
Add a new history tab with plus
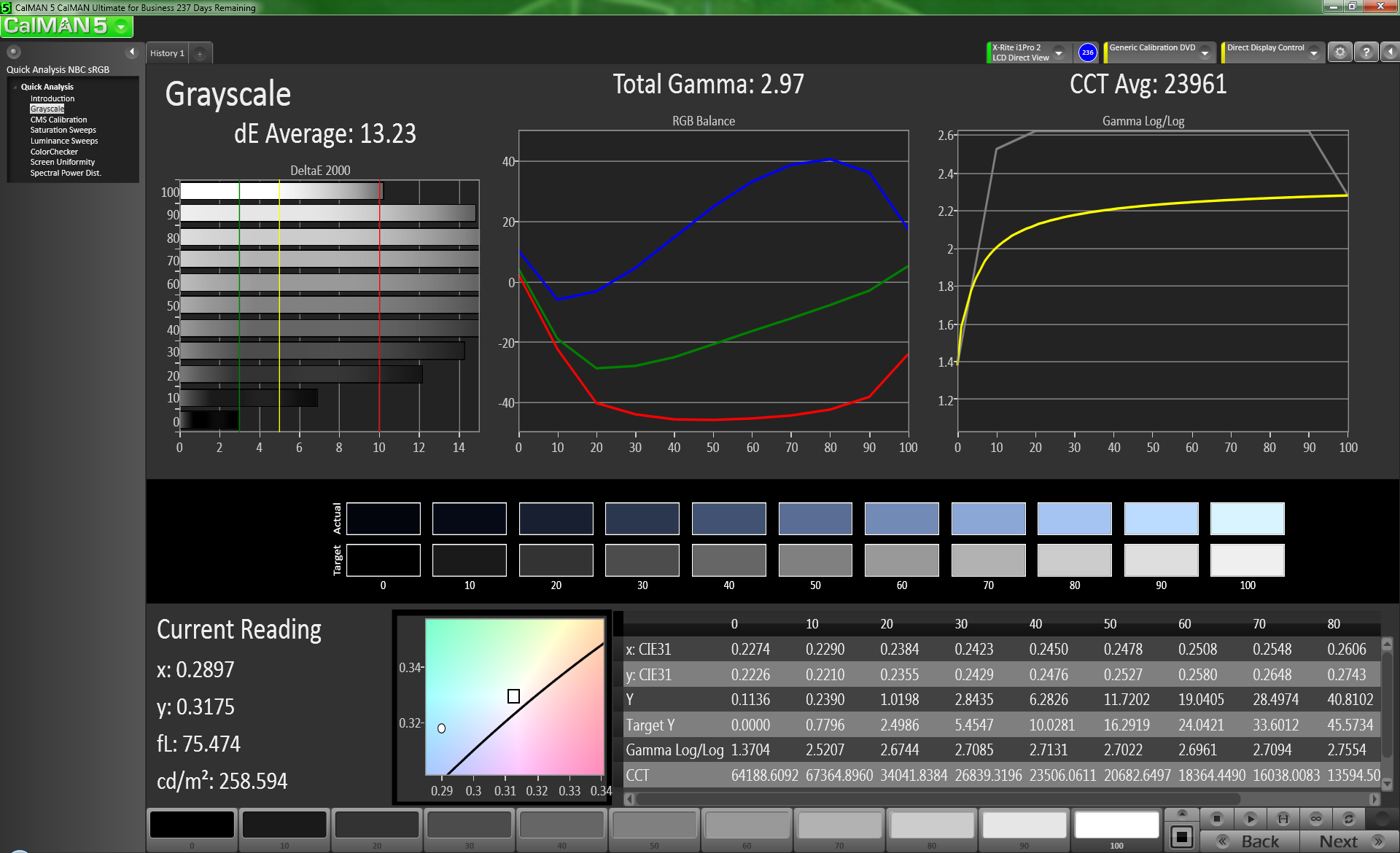200,53
